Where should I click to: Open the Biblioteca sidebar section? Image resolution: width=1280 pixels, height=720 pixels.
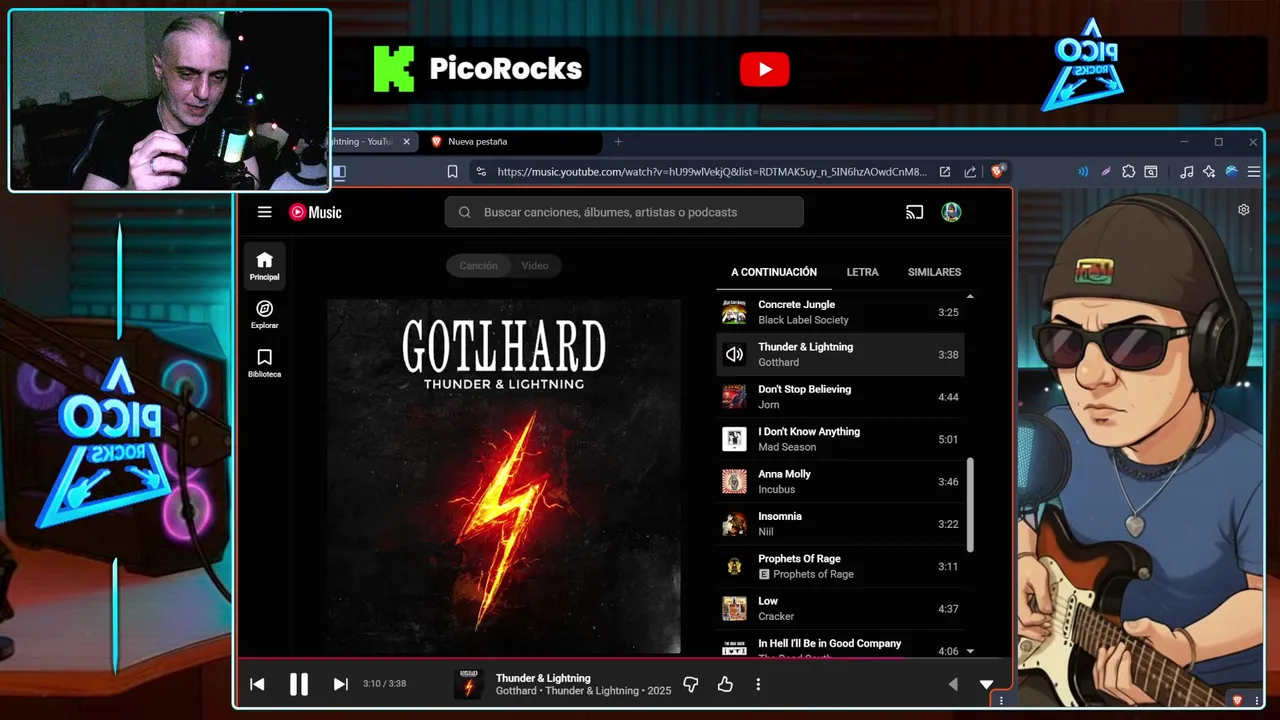click(x=264, y=363)
